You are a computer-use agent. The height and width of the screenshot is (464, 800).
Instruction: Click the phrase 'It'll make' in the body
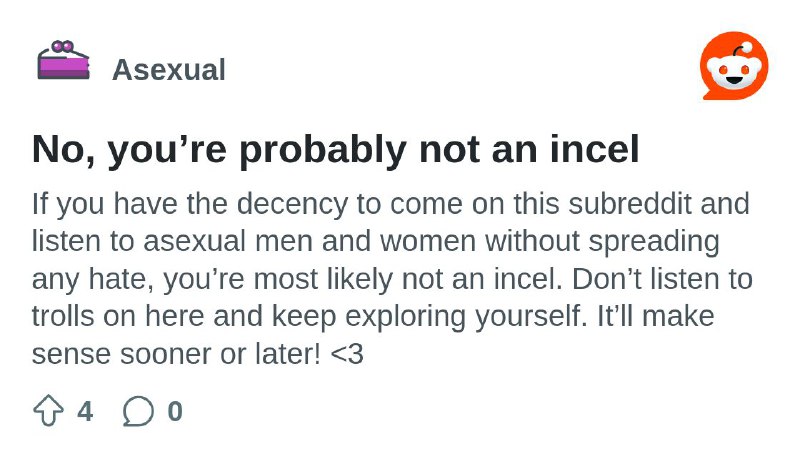click(655, 316)
